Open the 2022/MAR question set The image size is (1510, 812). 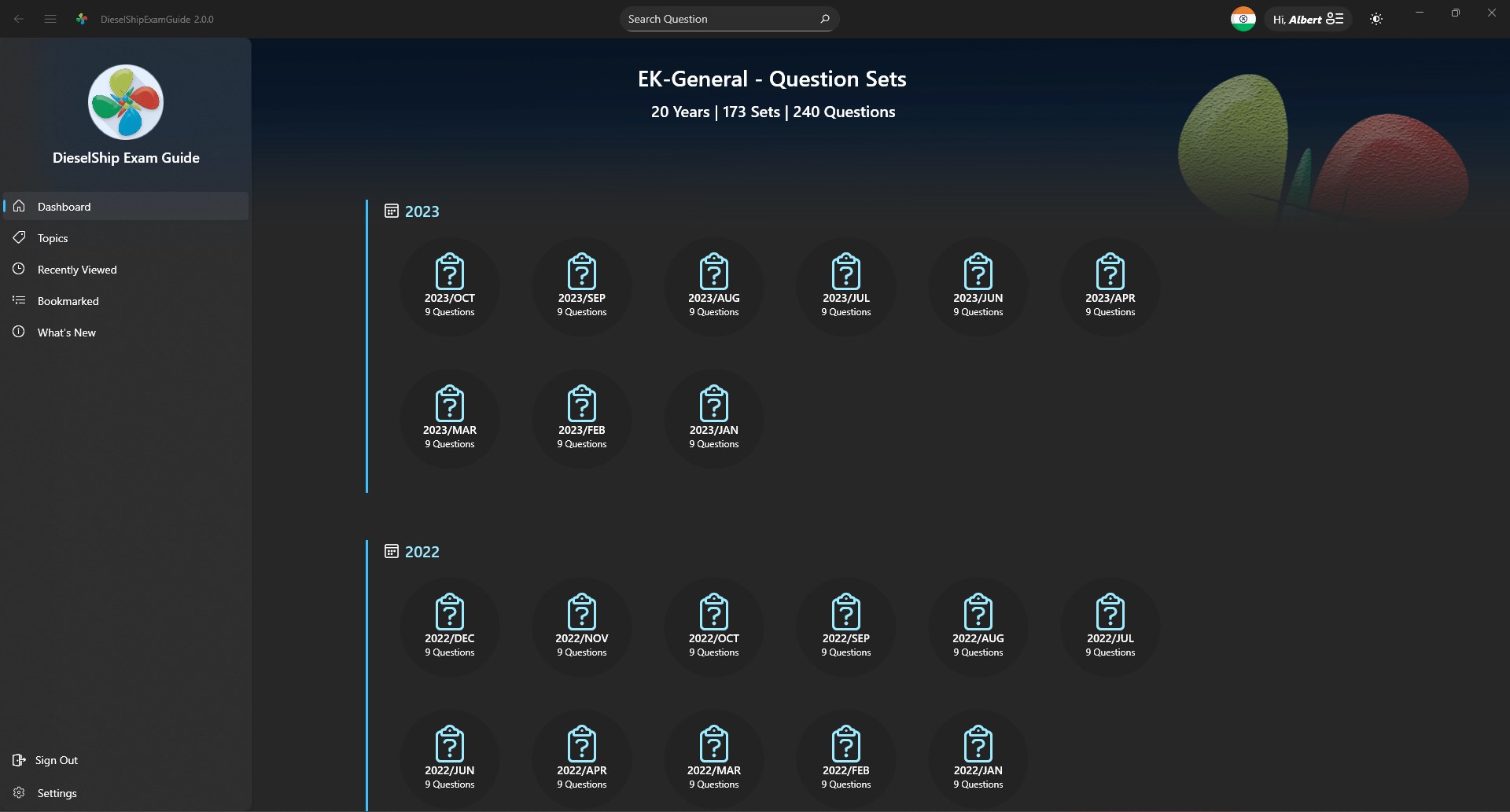714,759
